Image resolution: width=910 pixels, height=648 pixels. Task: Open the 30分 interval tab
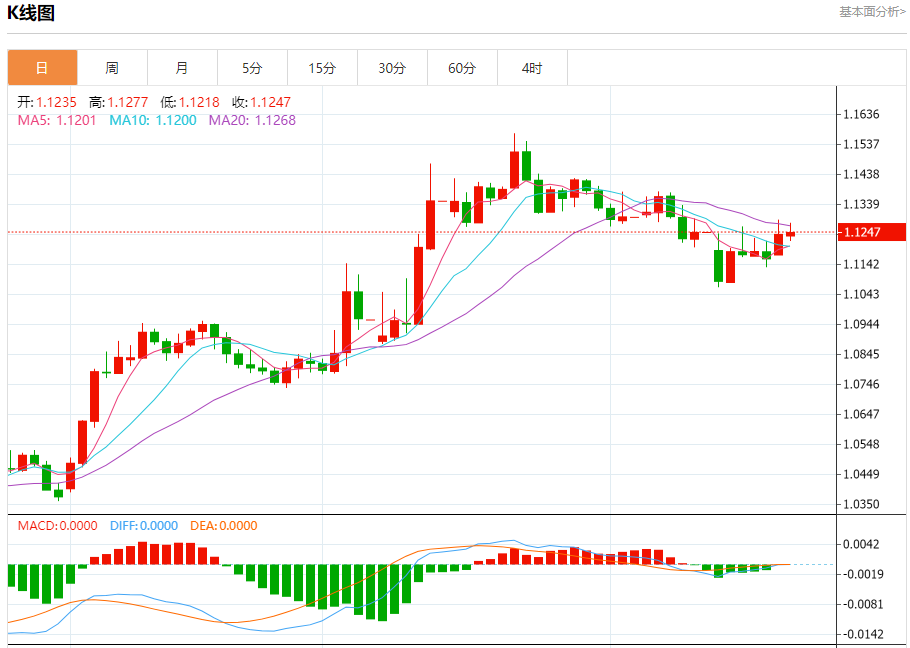tap(392, 68)
